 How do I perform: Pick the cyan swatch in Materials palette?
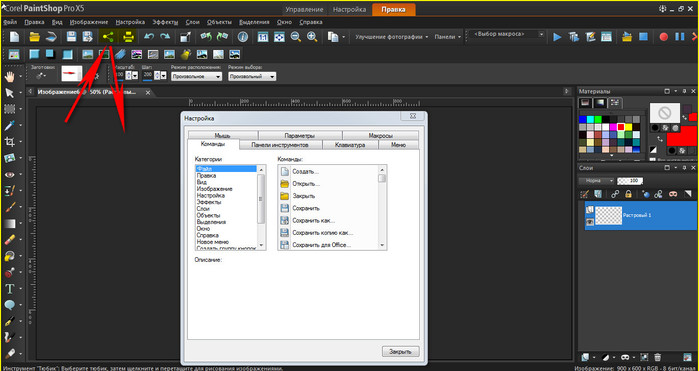tap(590, 120)
